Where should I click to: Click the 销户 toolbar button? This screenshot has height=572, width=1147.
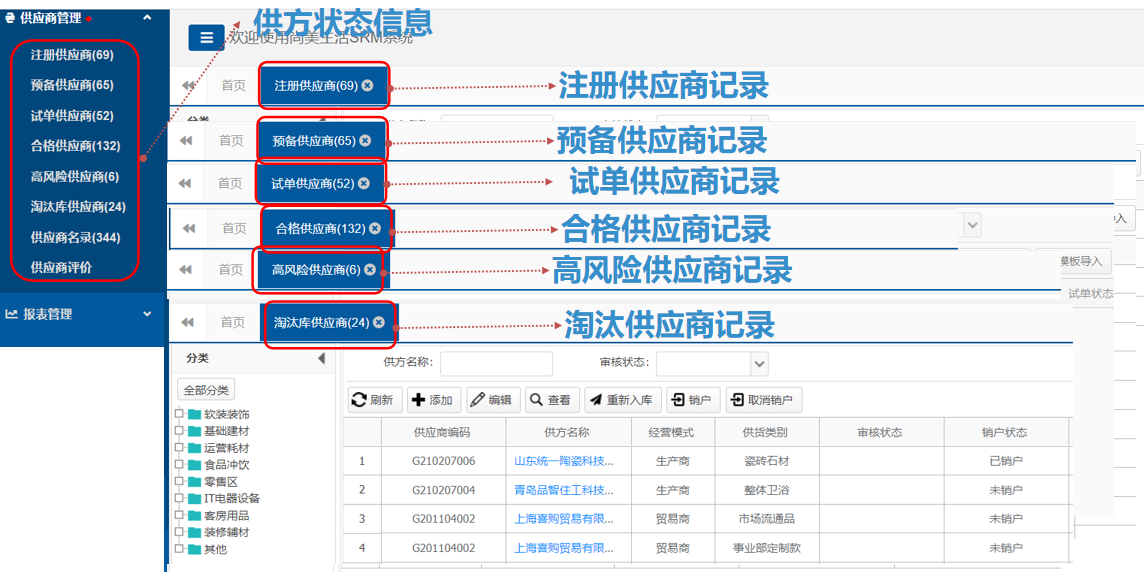pyautogui.click(x=692, y=400)
